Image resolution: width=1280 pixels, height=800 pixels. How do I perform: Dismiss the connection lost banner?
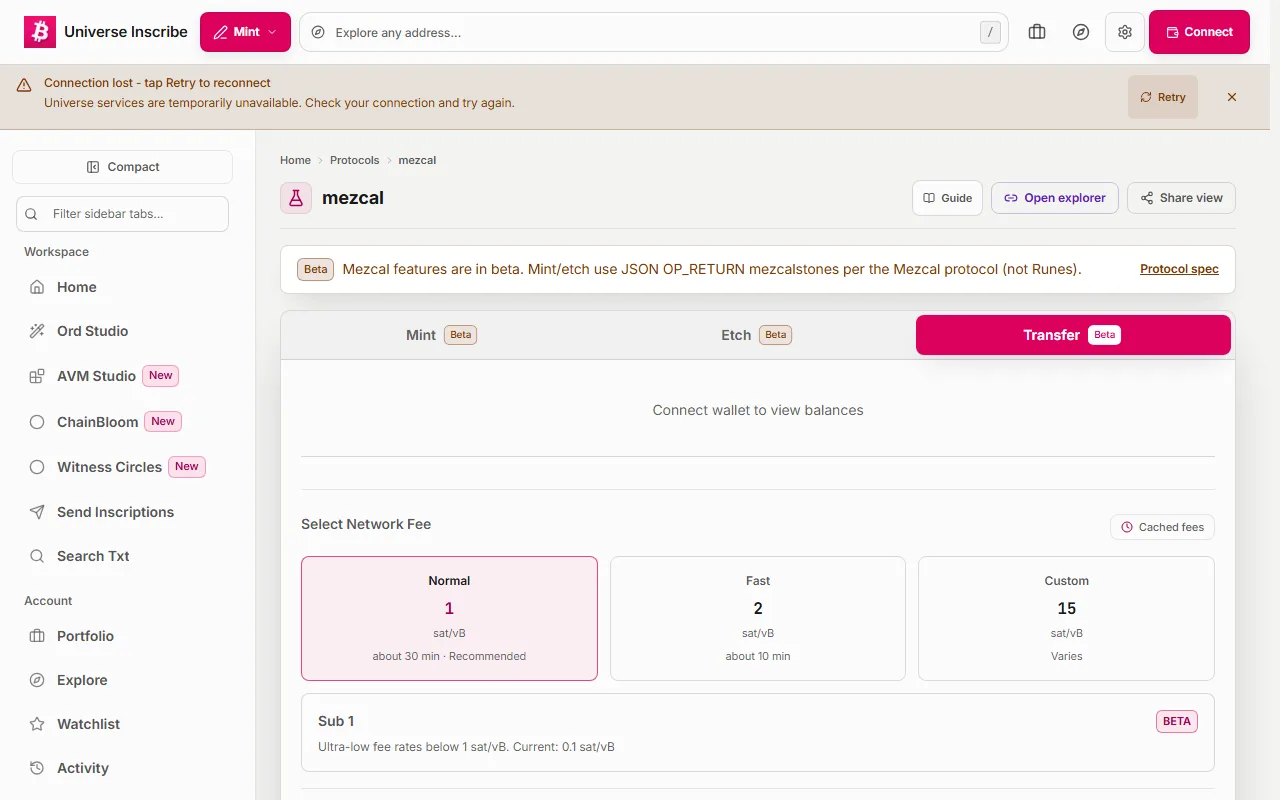point(1232,97)
